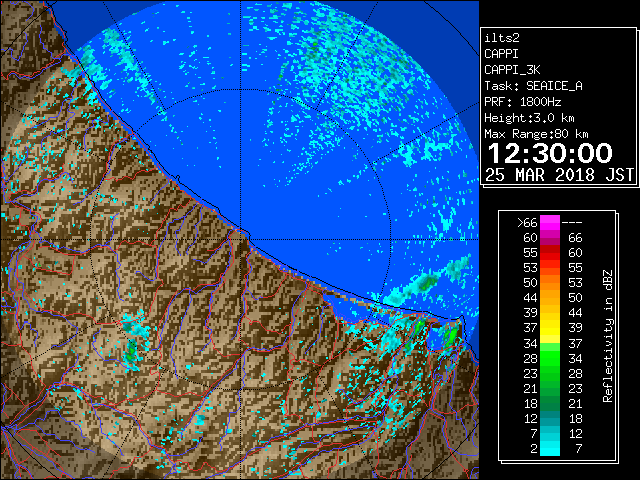Click the magenta >66 dBZ legend swatch
The height and width of the screenshot is (480, 640).
coord(550,223)
